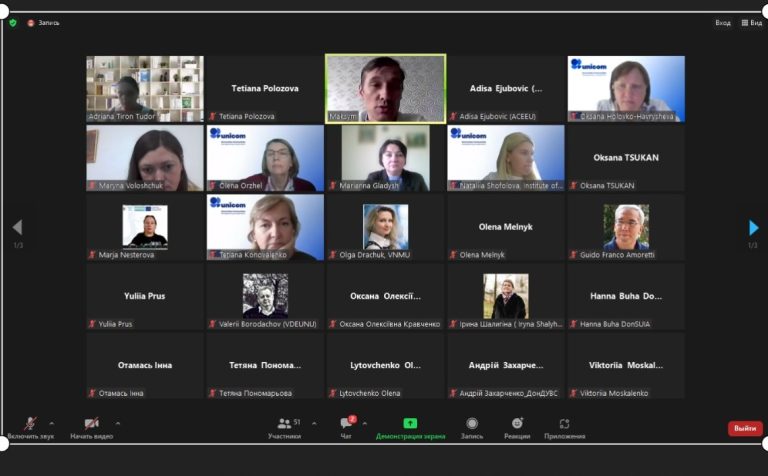Unmute microphone with Включить звук button
768x476 pixels.
(30, 428)
